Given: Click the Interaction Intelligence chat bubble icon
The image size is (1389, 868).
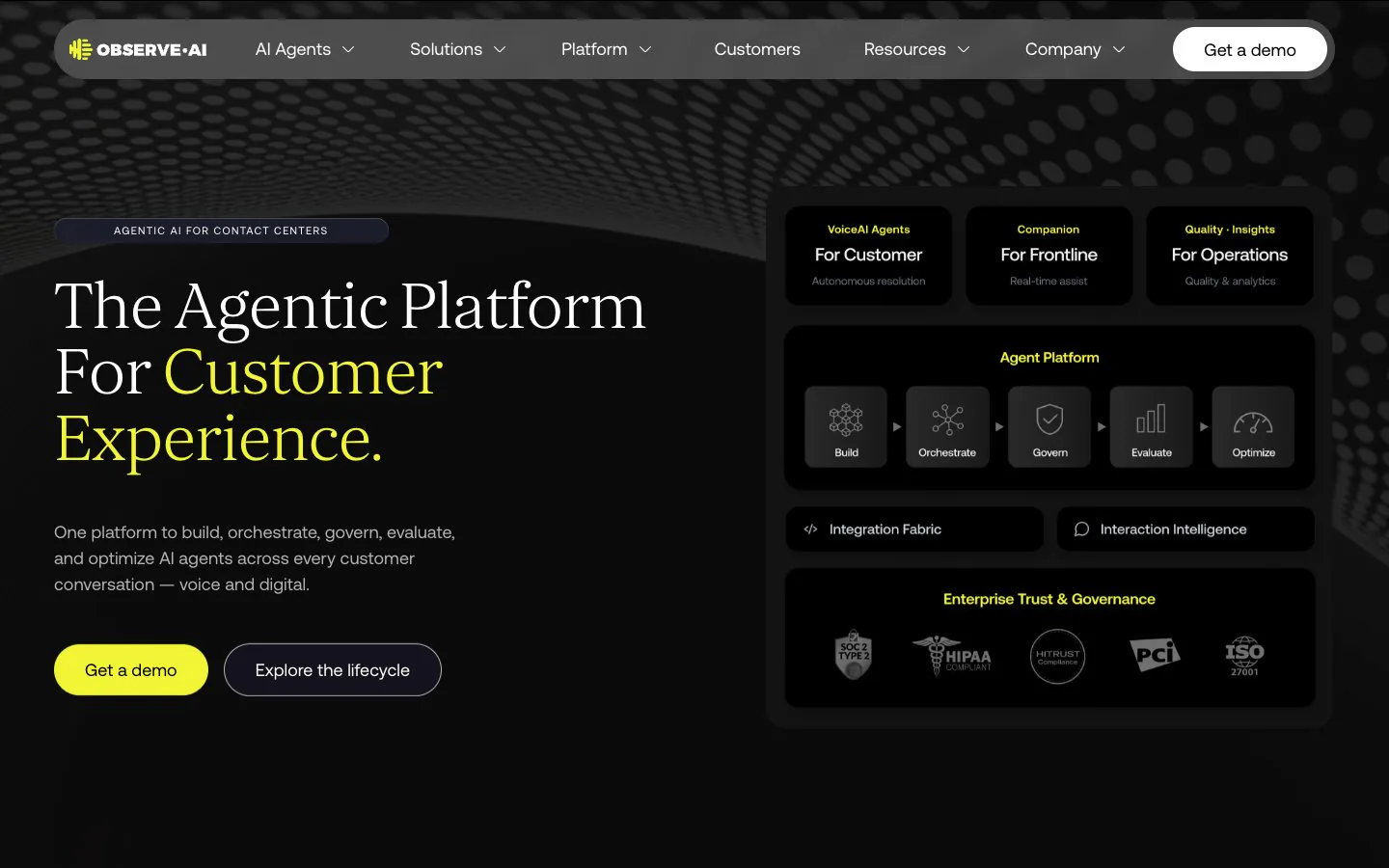Looking at the screenshot, I should point(1081,529).
